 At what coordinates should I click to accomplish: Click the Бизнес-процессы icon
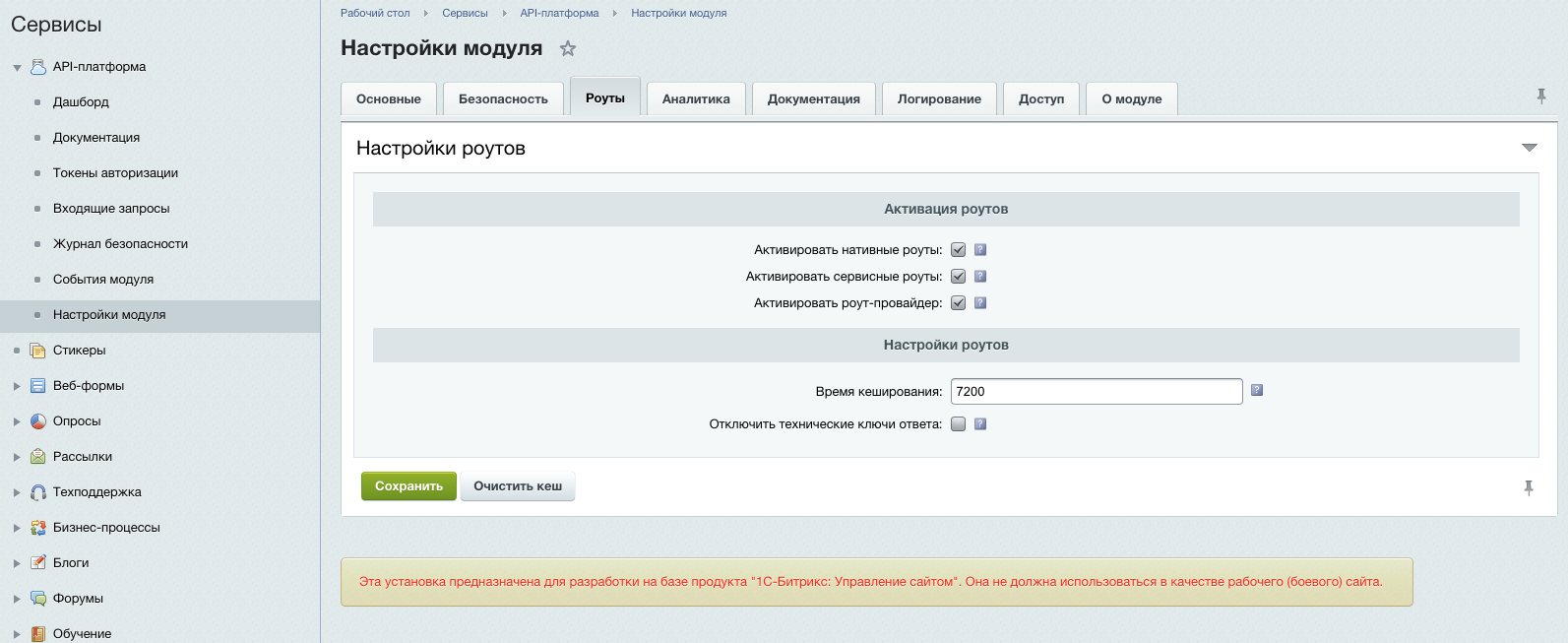coord(38,528)
